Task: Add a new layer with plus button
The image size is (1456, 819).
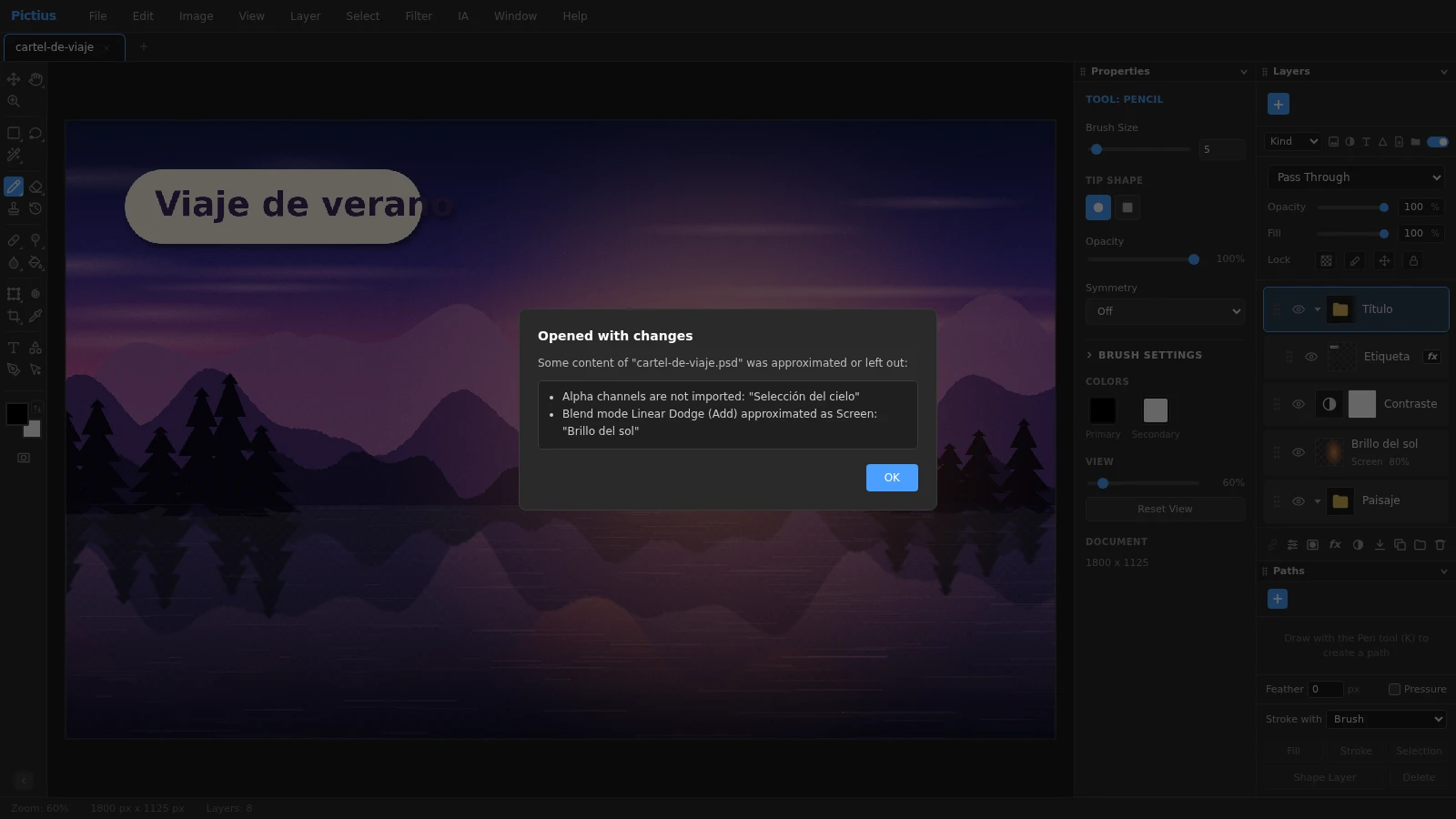Action: tap(1279, 104)
